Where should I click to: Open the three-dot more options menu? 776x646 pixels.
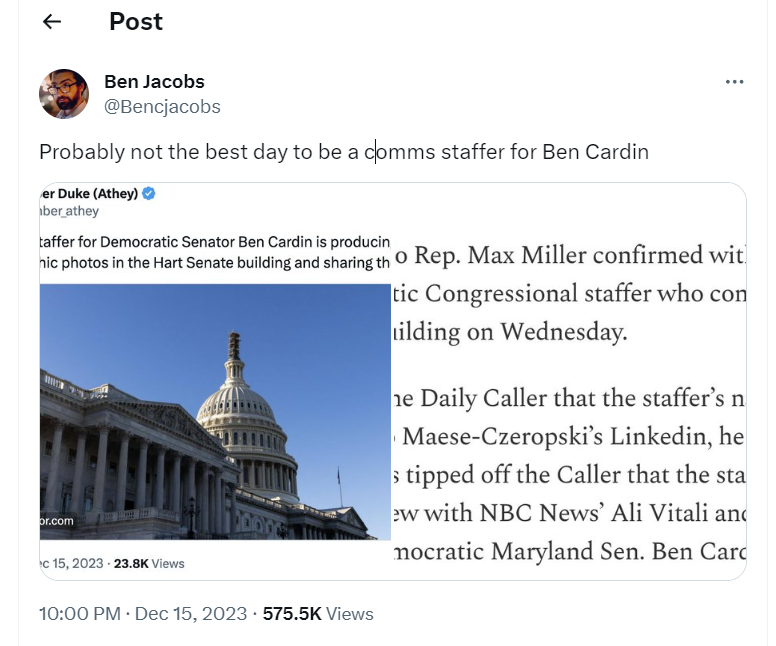point(734,82)
